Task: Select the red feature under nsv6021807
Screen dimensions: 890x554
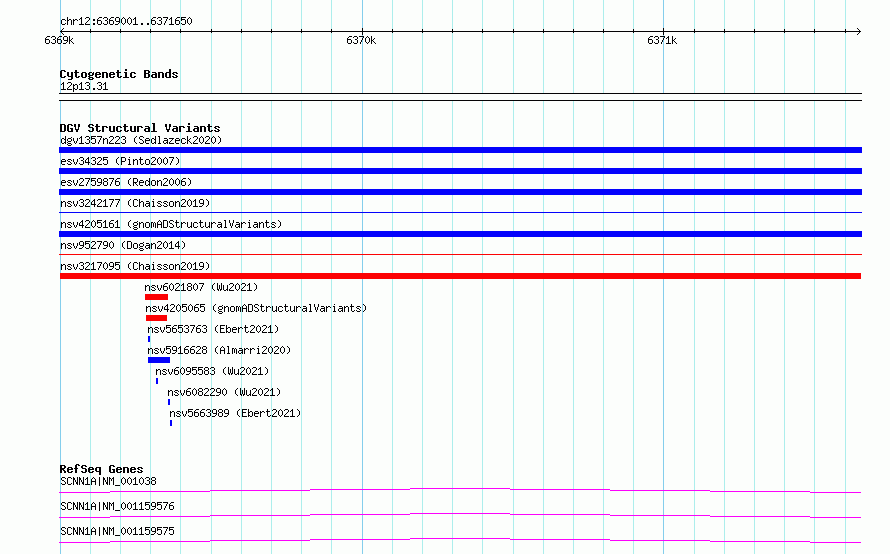Action: coord(156,297)
